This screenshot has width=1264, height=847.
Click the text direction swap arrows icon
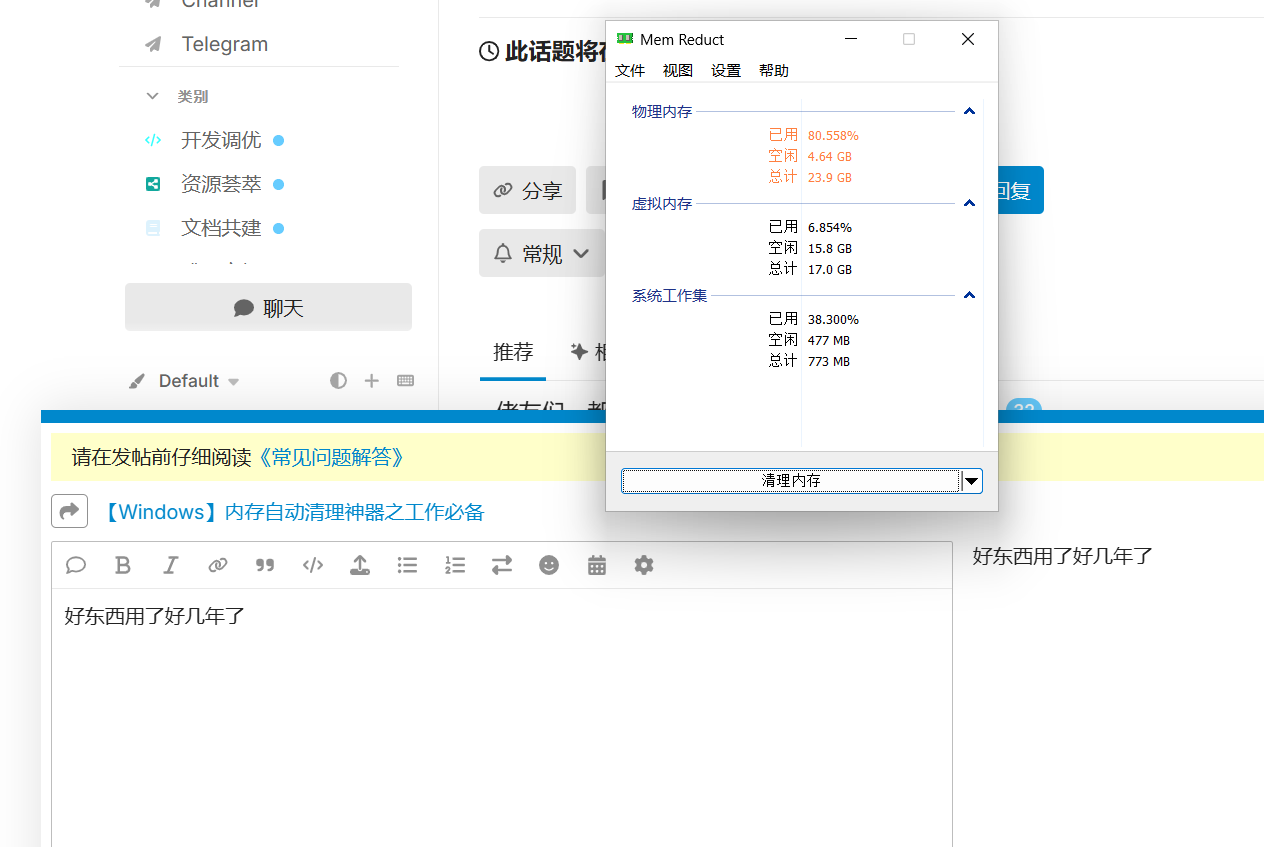[502, 565]
